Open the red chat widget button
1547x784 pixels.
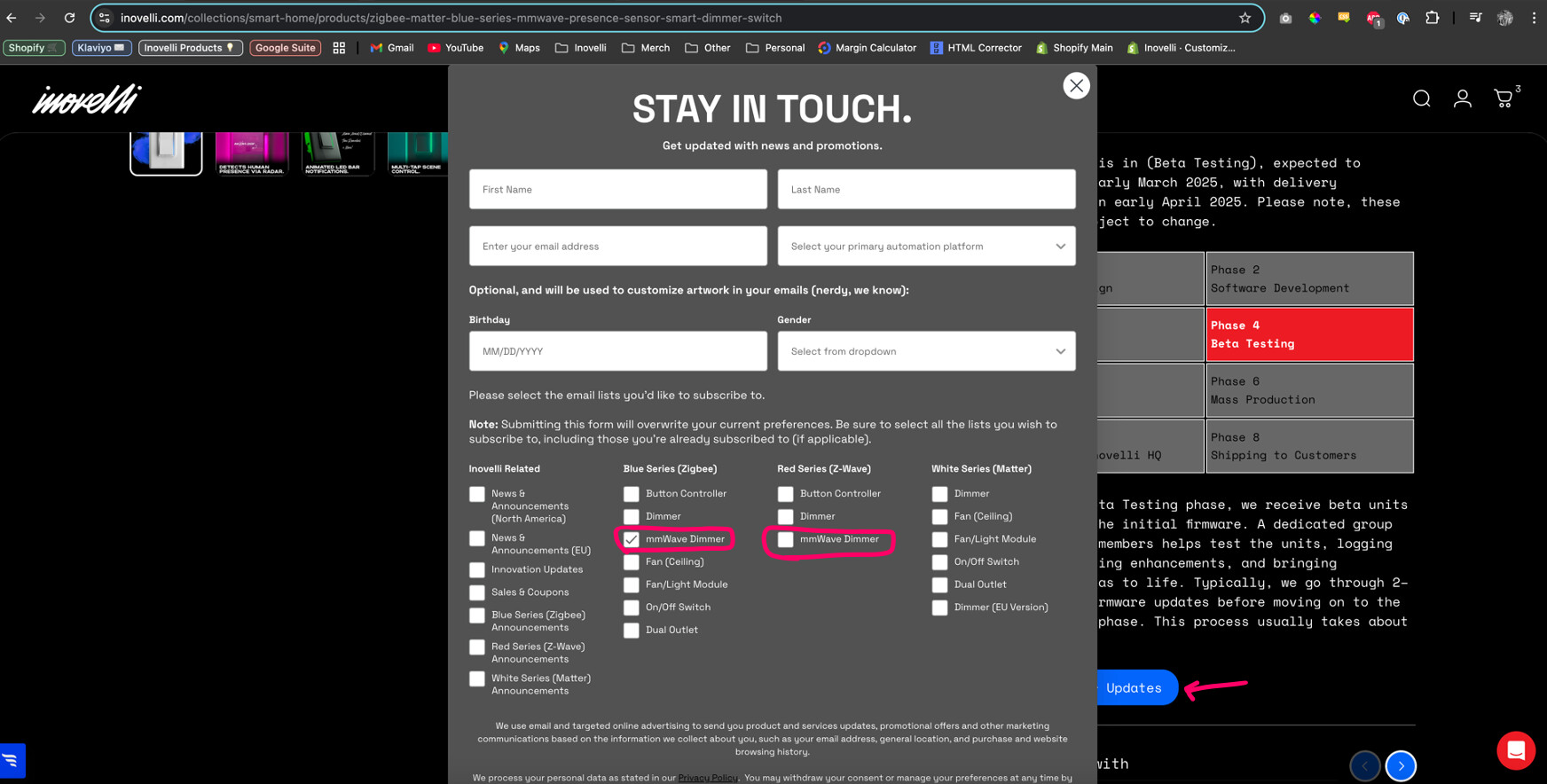pyautogui.click(x=1516, y=750)
